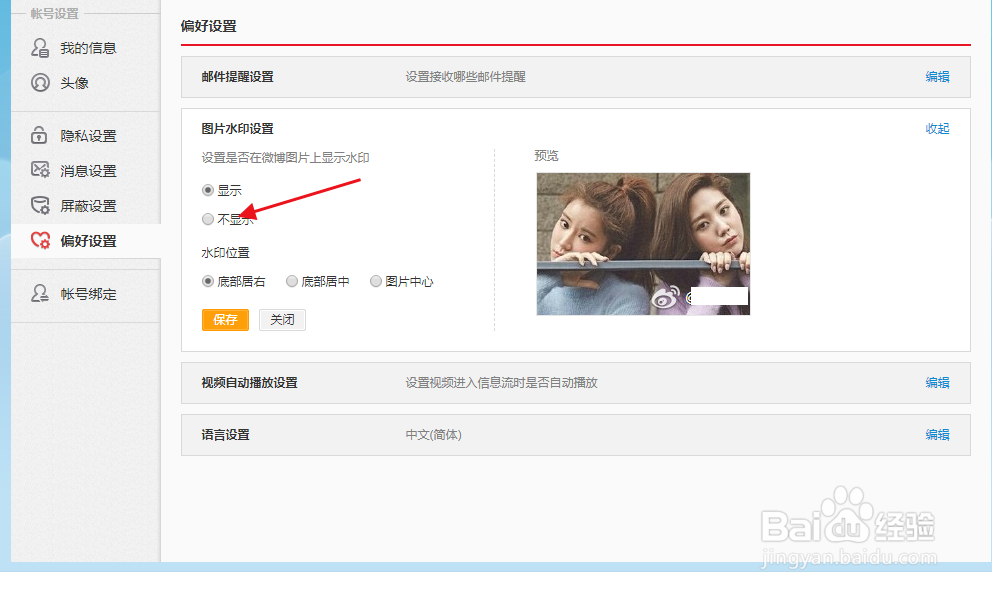This screenshot has width=992, height=592.
Task: Click the 偏好设置 page heading
Action: pos(208,26)
